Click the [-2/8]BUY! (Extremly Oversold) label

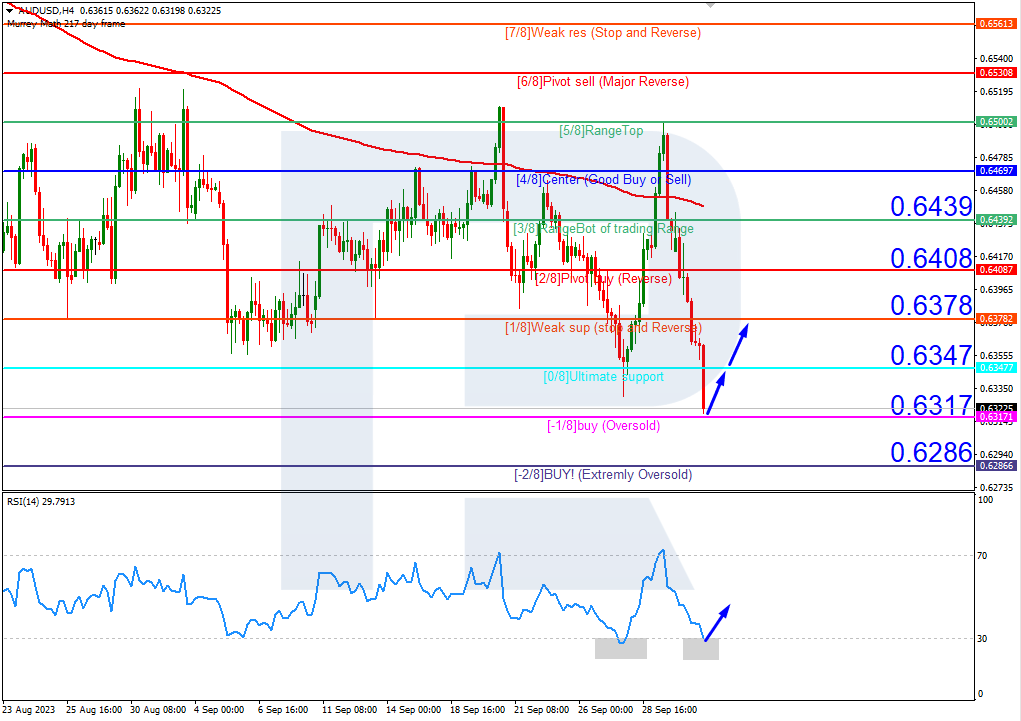(x=603, y=473)
